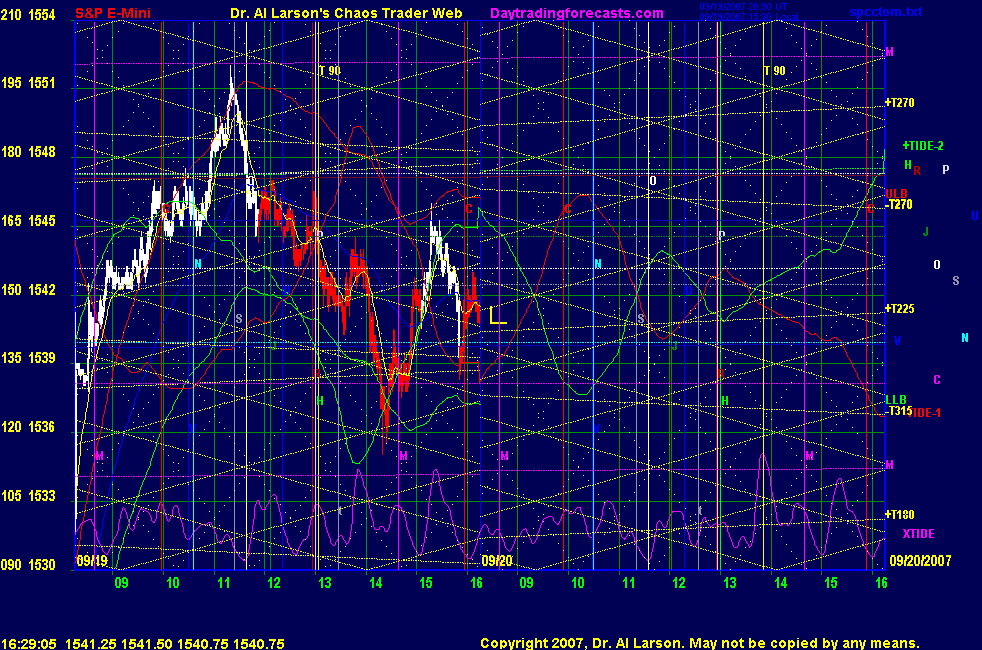This screenshot has height=650, width=982.
Task: Click the green J legend letter at right
Action: click(926, 232)
